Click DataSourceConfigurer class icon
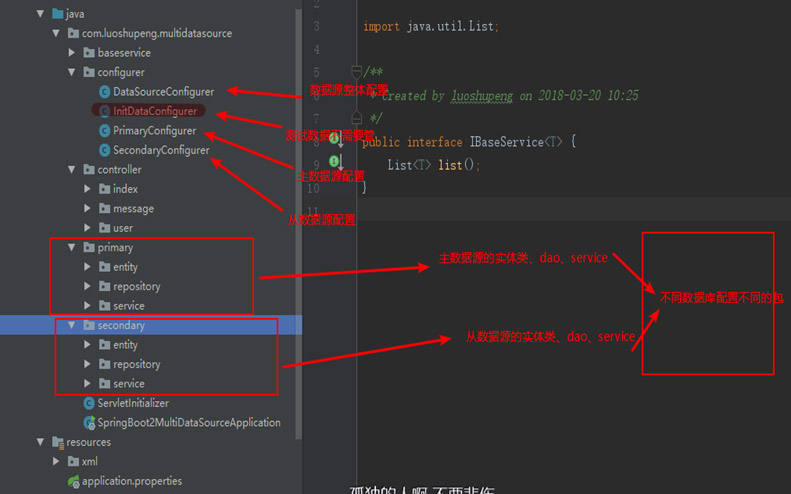This screenshot has height=494, width=791. coord(104,92)
